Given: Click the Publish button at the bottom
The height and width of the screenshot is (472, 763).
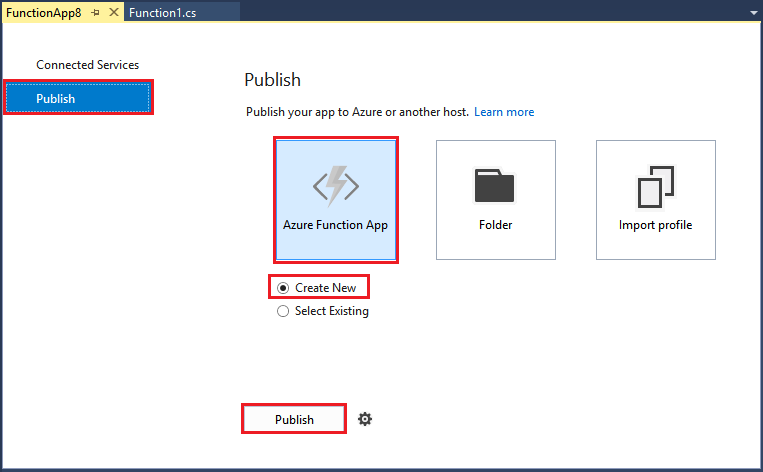Looking at the screenshot, I should [x=294, y=419].
